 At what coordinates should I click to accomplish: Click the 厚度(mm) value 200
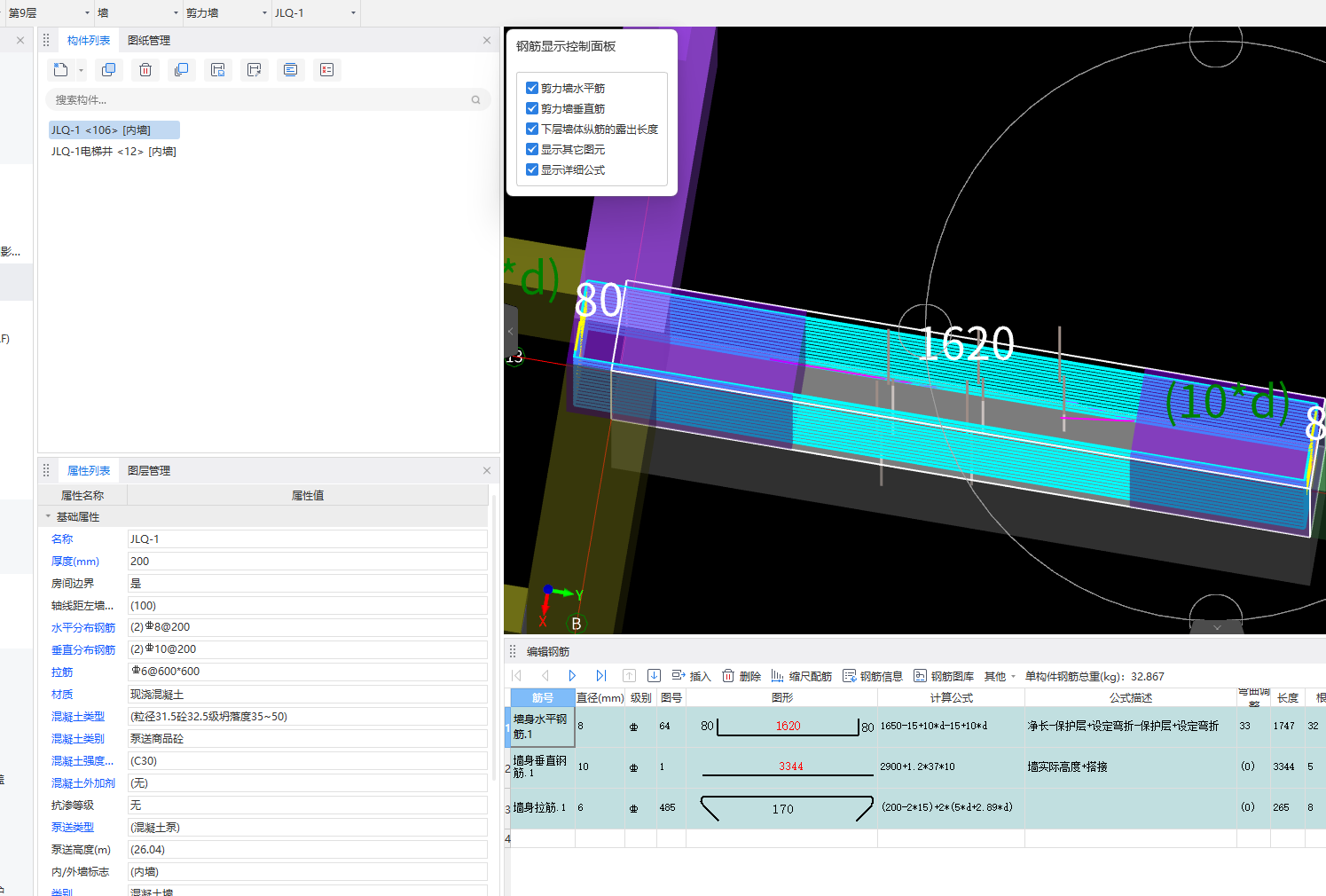[308, 562]
